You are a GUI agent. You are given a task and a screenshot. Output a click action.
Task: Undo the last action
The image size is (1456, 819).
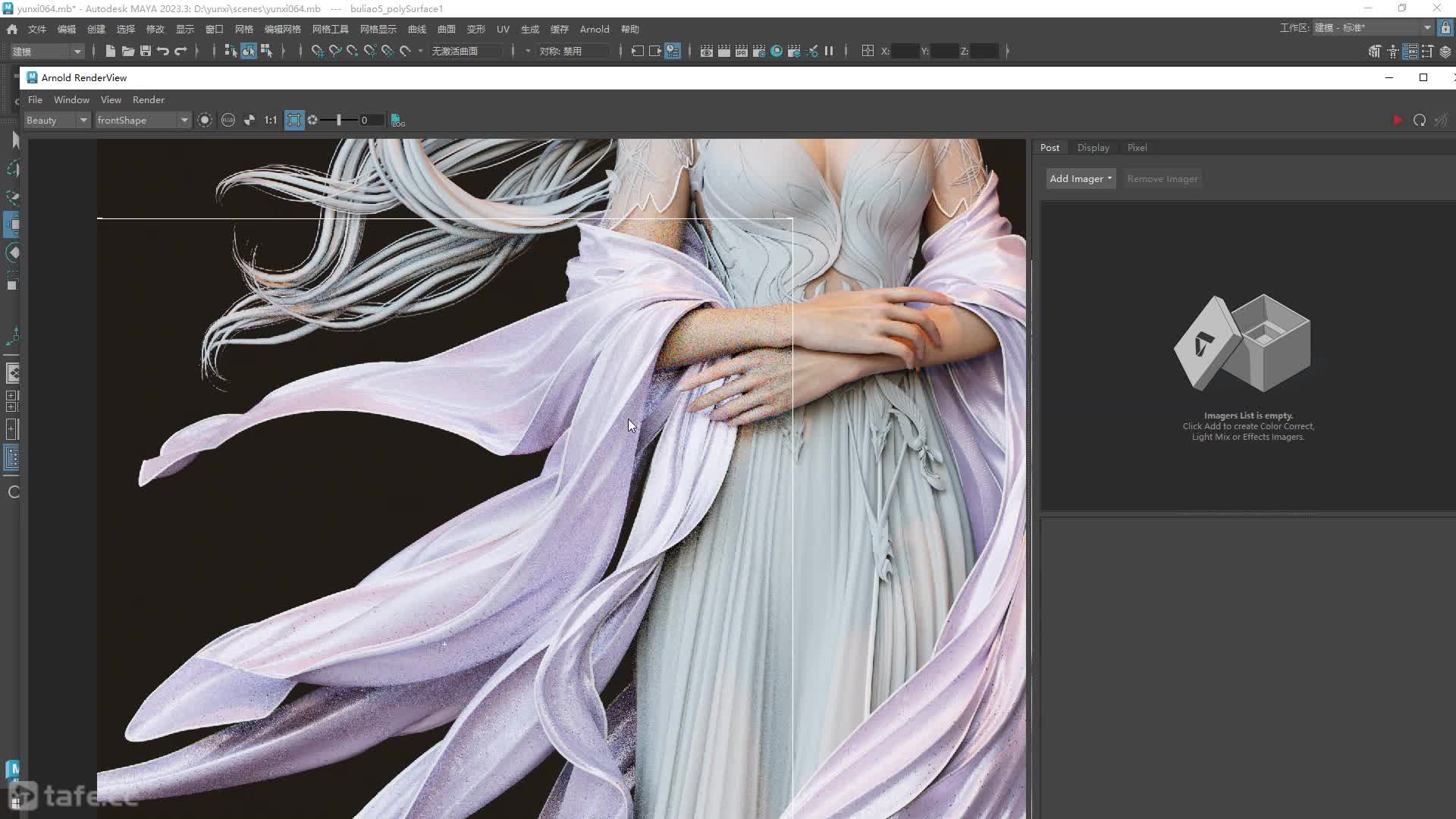tap(163, 51)
